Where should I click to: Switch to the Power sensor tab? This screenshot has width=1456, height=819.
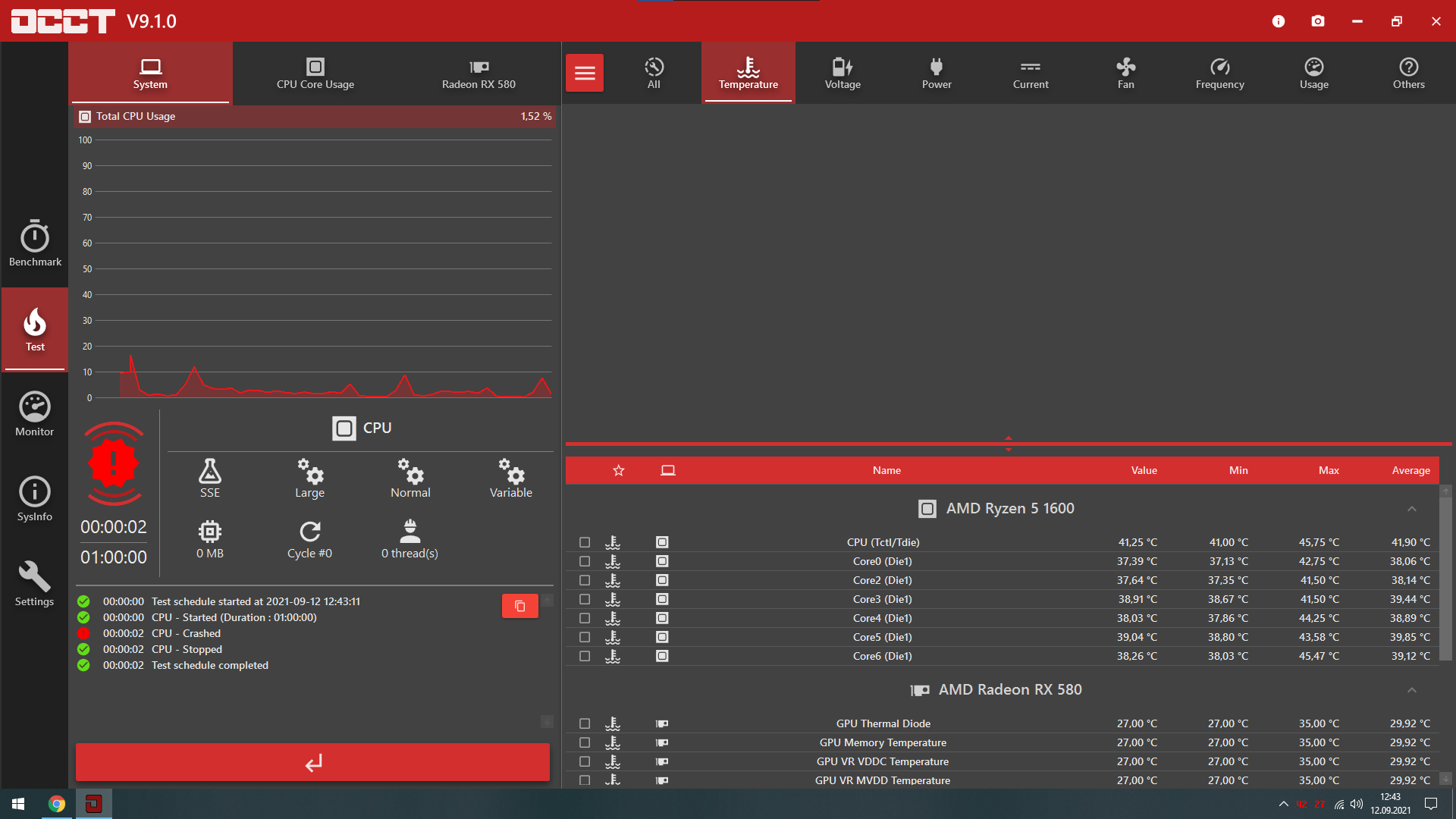pos(937,73)
